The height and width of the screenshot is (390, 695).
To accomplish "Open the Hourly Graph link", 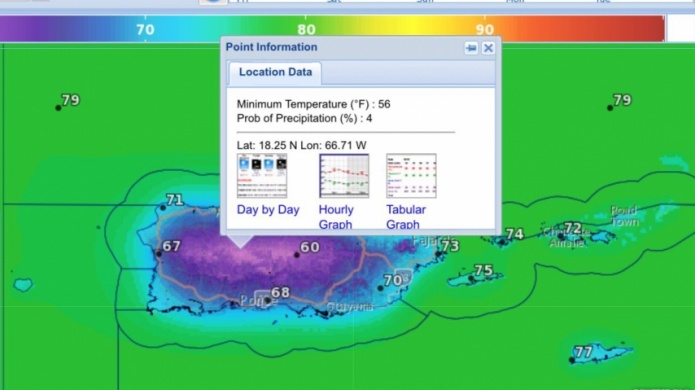I will (336, 217).
